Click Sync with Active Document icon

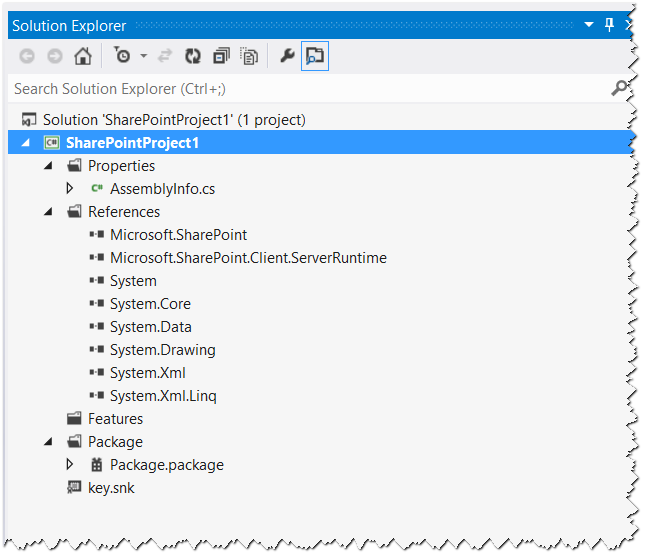pyautogui.click(x=165, y=56)
